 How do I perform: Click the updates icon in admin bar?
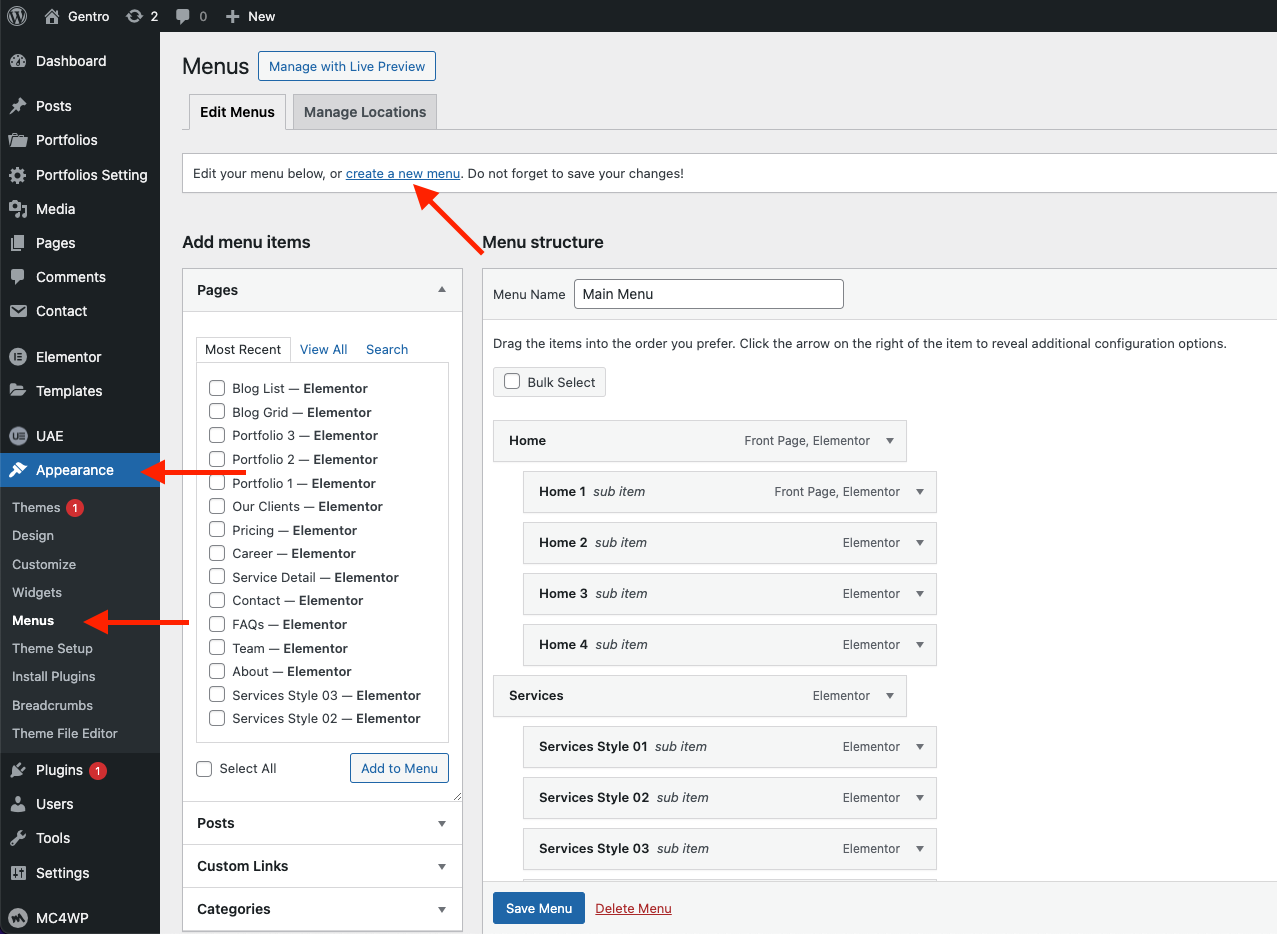click(x=134, y=16)
